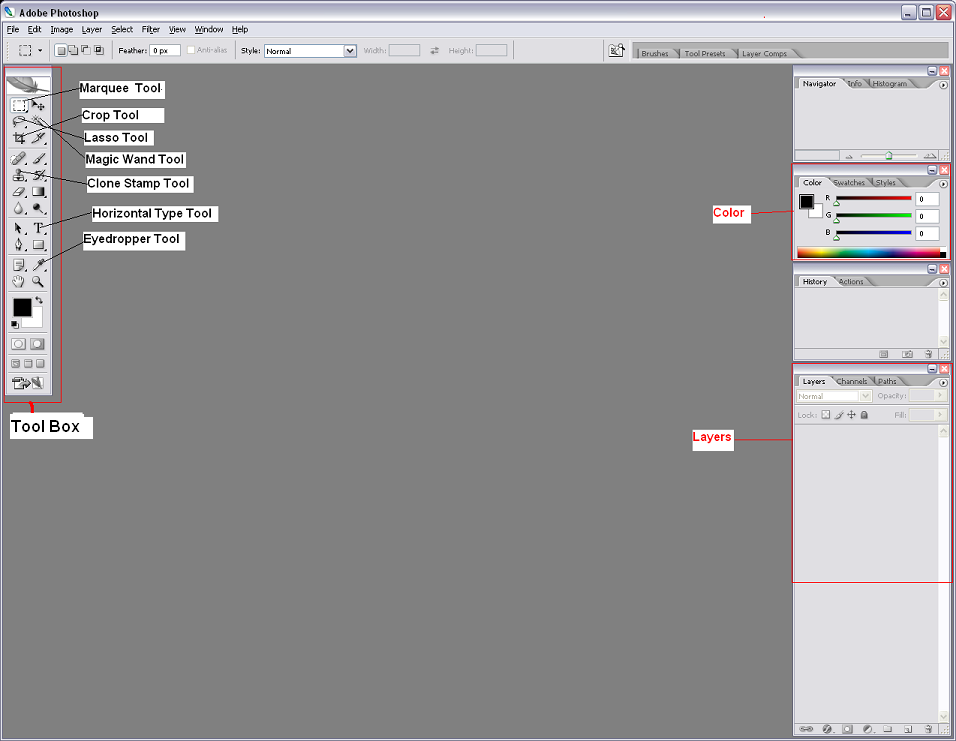Toggle Lock transparent pixels in Layers panel
This screenshot has height=741, width=956.
[x=826, y=415]
